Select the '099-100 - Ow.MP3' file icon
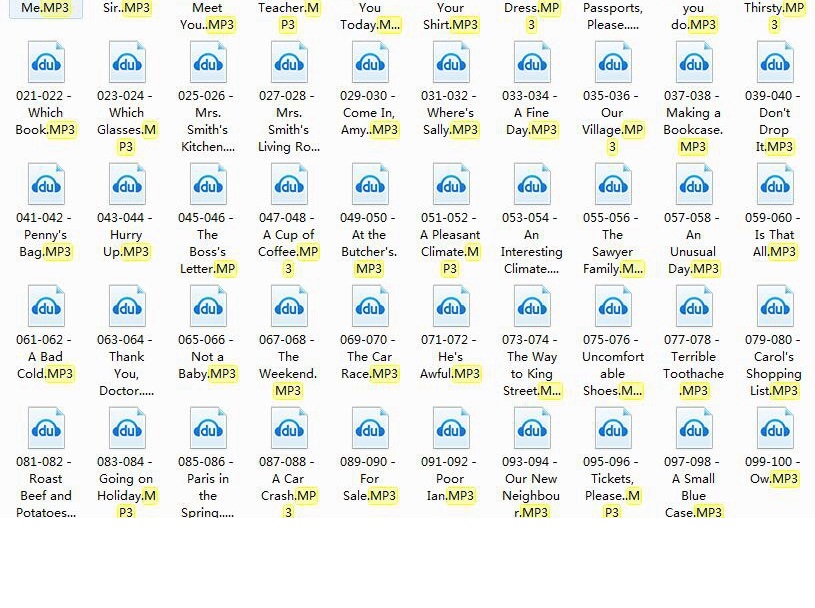 [775, 429]
